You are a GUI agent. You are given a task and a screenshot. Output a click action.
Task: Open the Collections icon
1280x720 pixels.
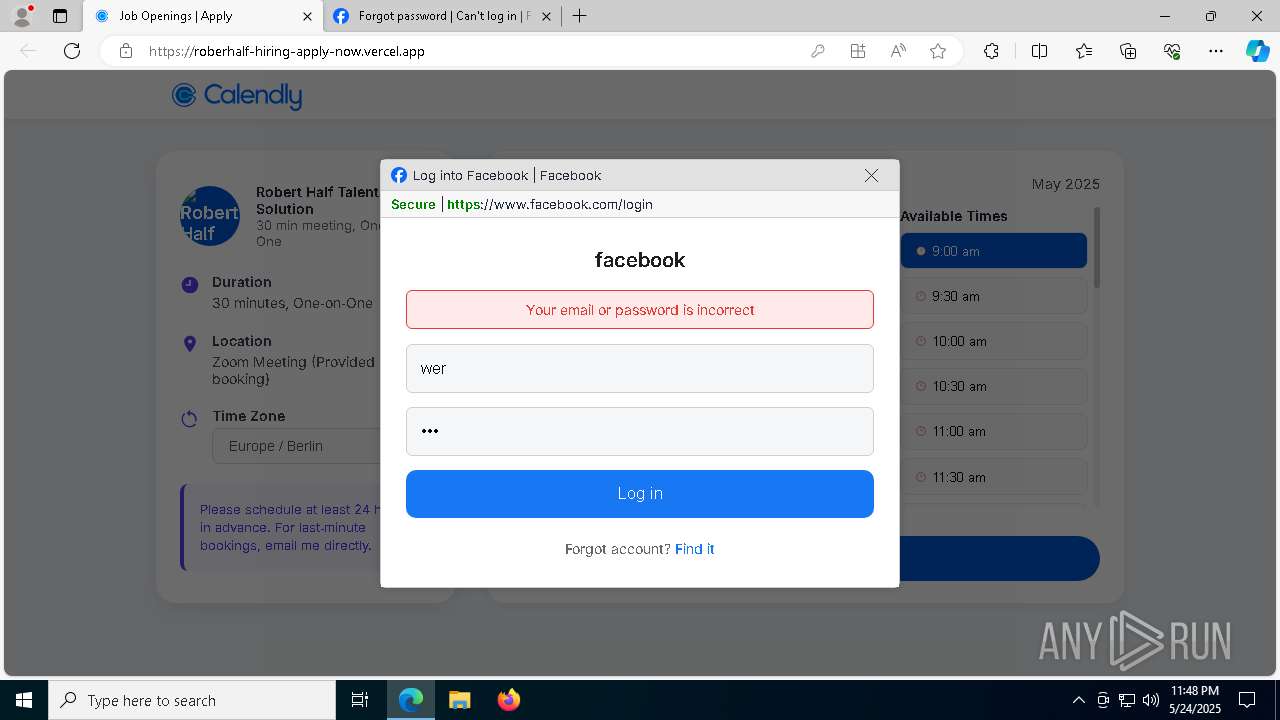pyautogui.click(x=1128, y=51)
